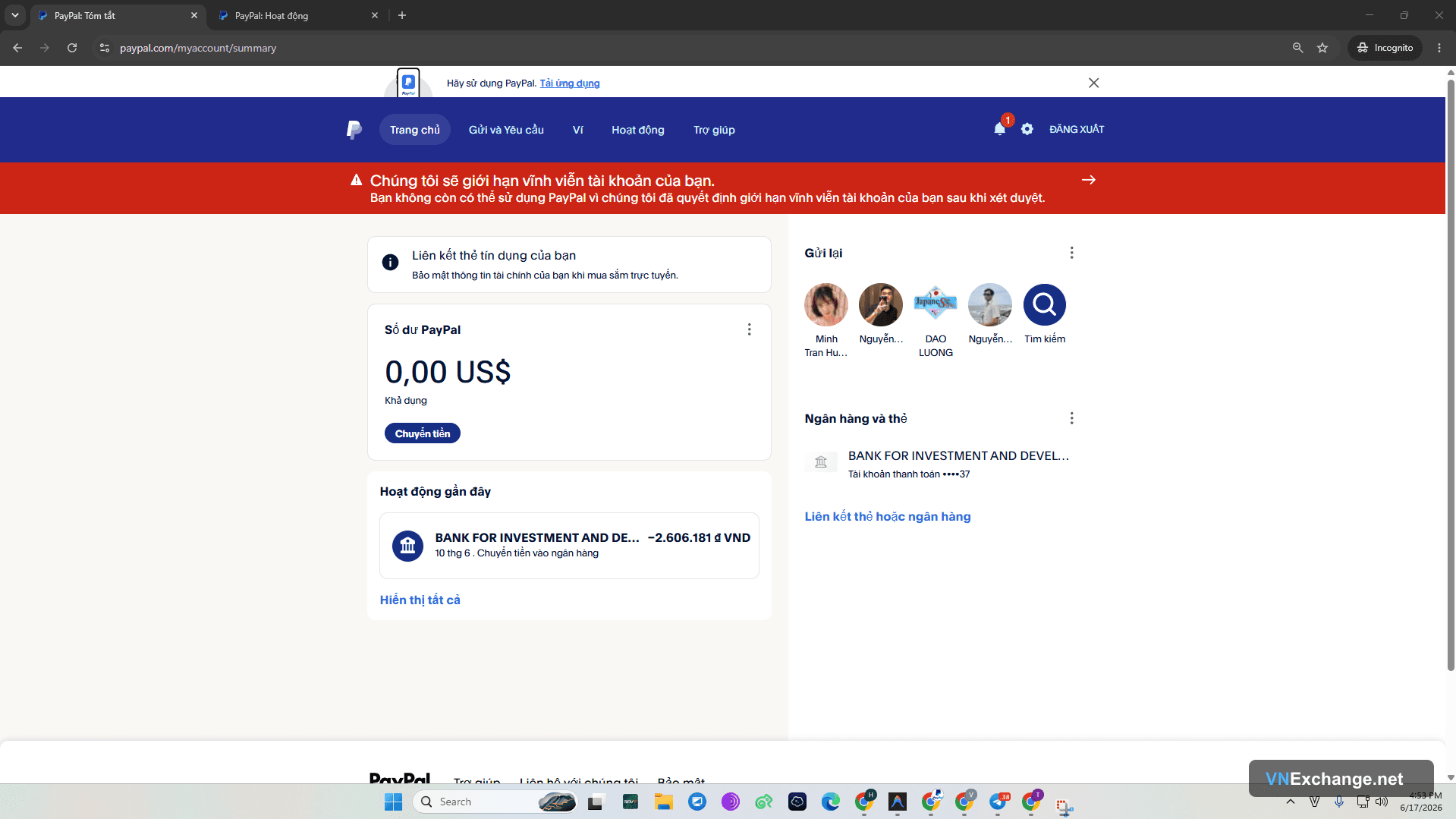Click the page vertical scrollbar
The height and width of the screenshot is (819, 1456).
pyautogui.click(x=1451, y=376)
